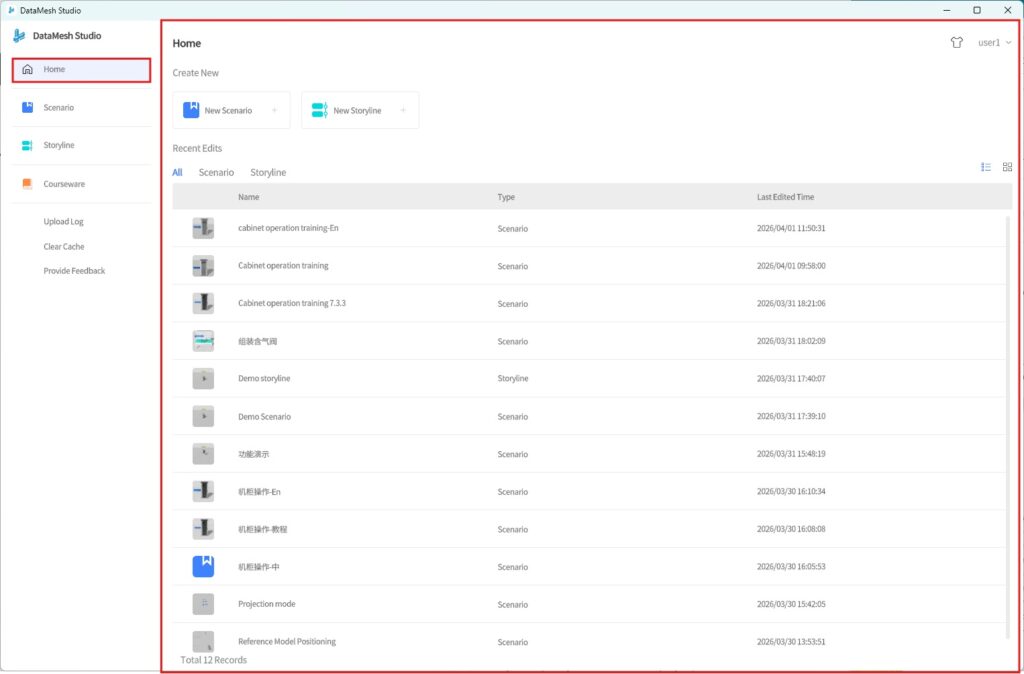Select the Storyline filter tab

pyautogui.click(x=268, y=173)
